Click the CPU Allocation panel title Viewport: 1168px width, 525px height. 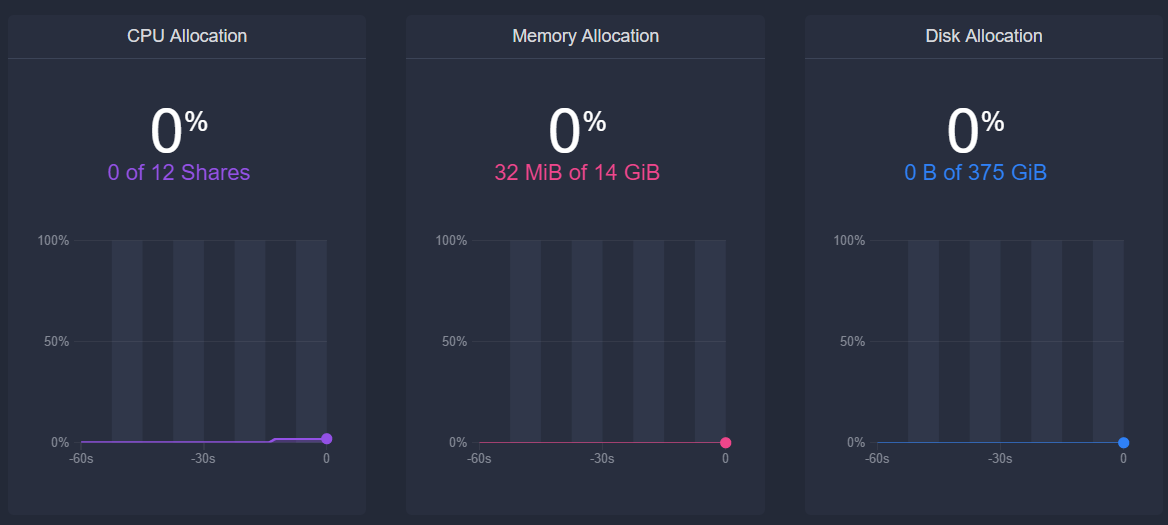pyautogui.click(x=187, y=36)
